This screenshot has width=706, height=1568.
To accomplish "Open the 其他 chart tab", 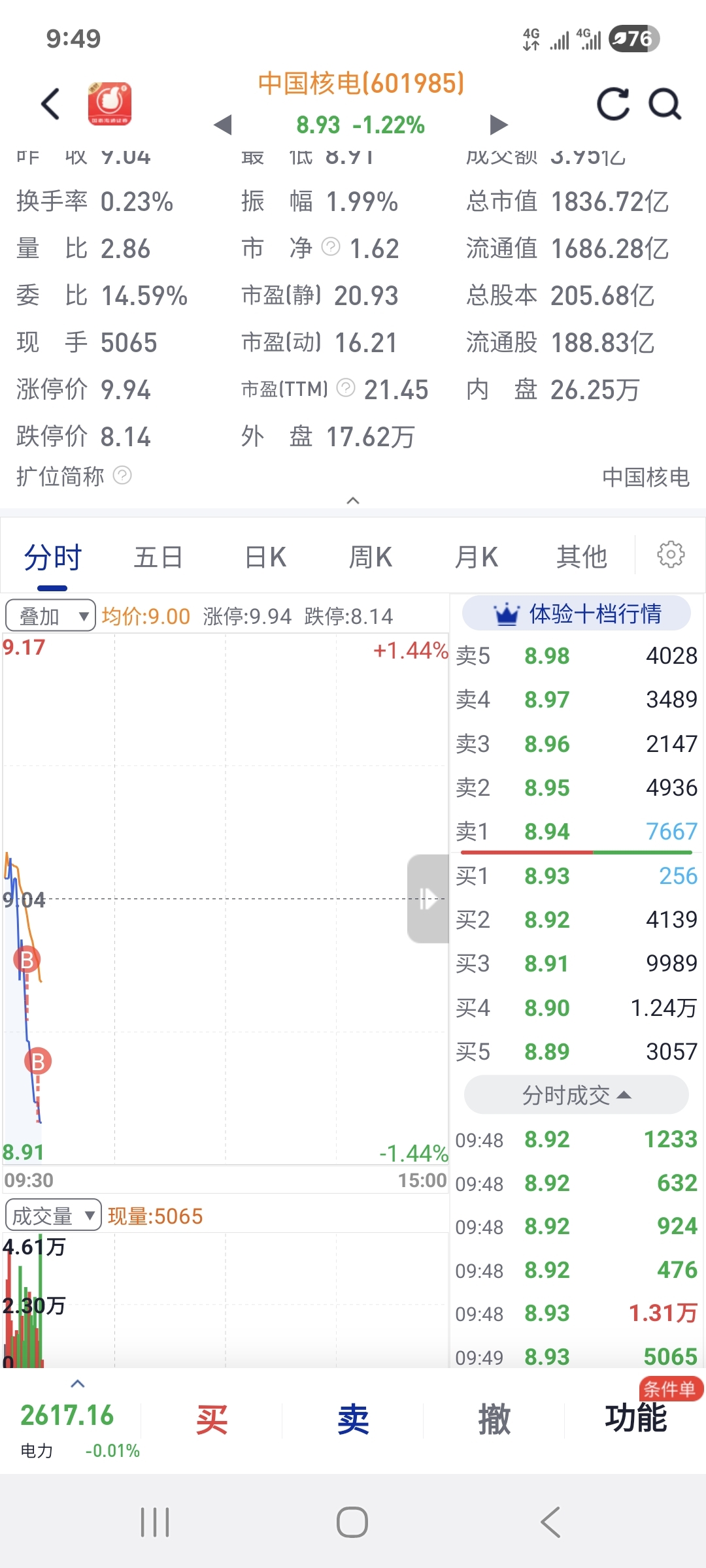I will click(582, 558).
